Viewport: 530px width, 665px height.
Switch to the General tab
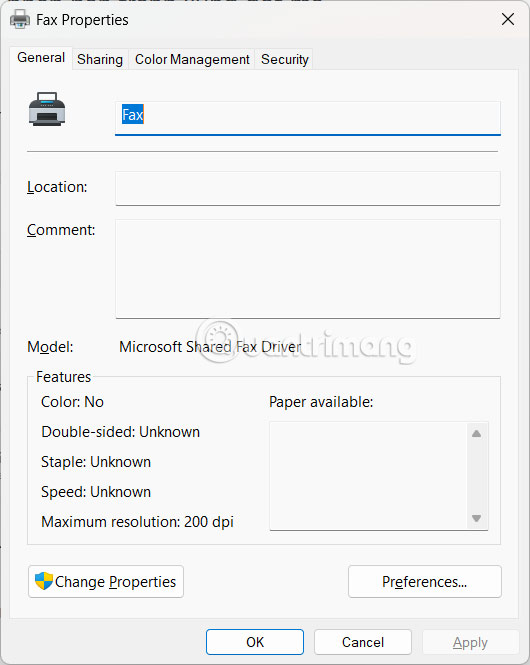41,58
